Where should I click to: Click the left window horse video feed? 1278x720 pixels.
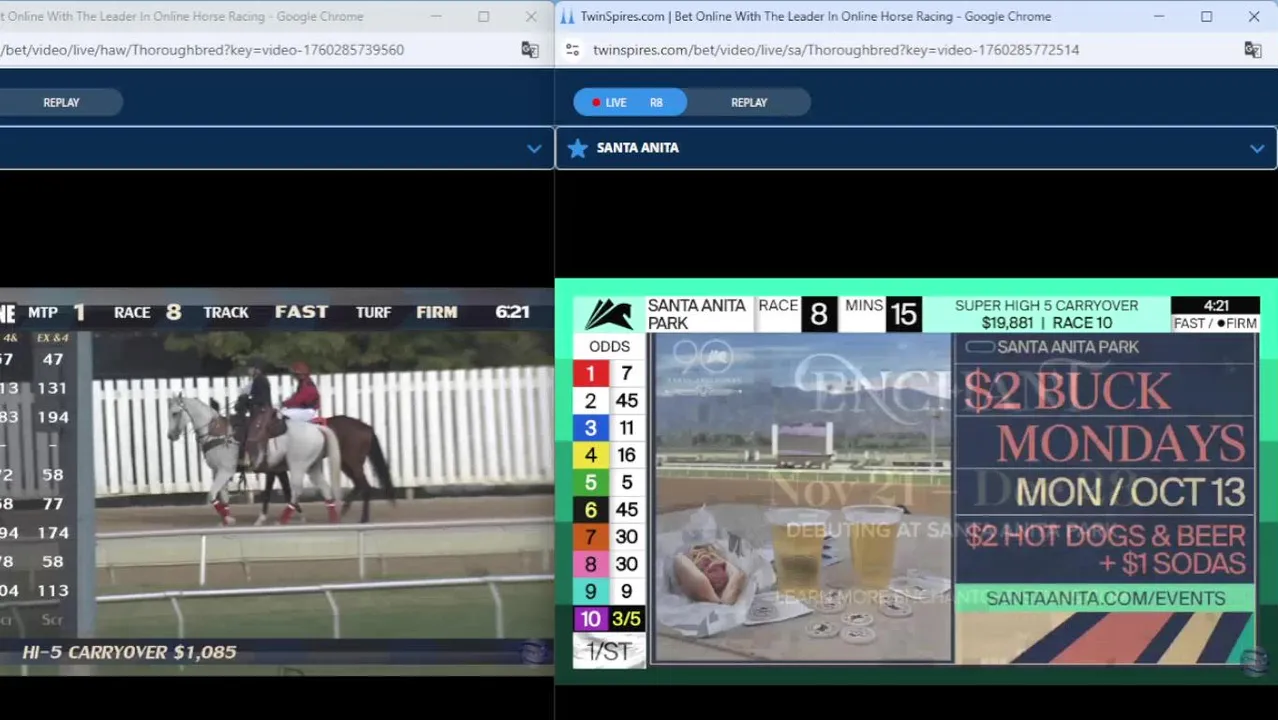click(x=277, y=482)
